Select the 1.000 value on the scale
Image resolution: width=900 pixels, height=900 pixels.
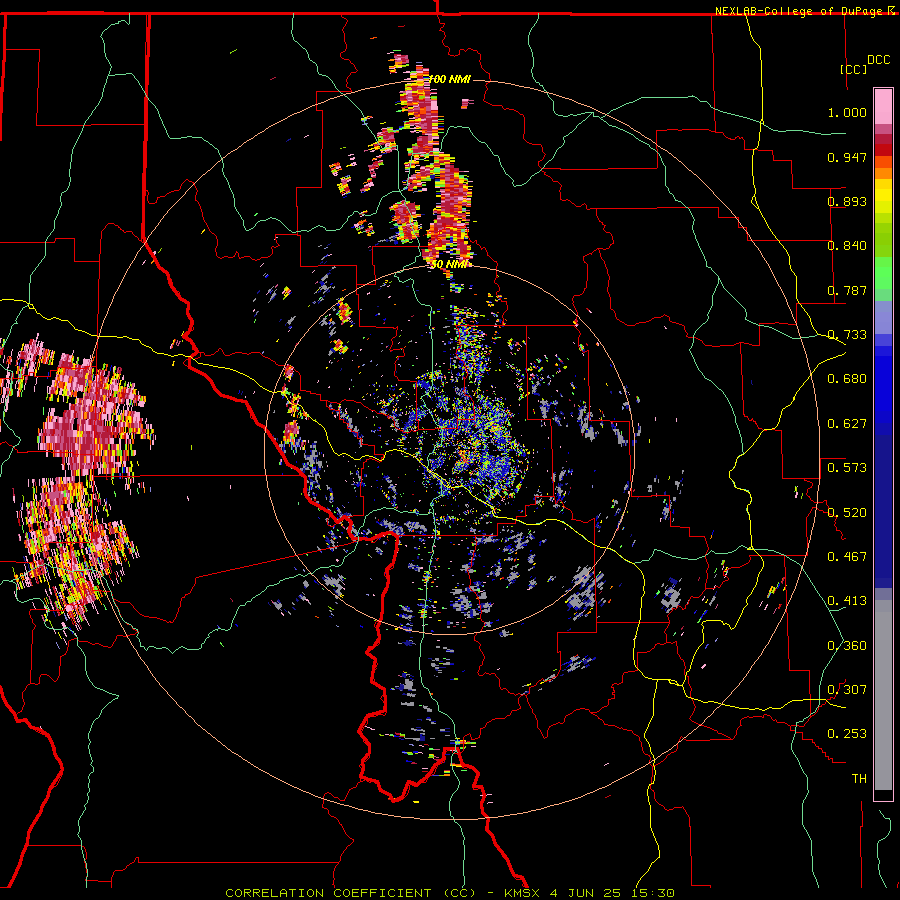click(847, 112)
